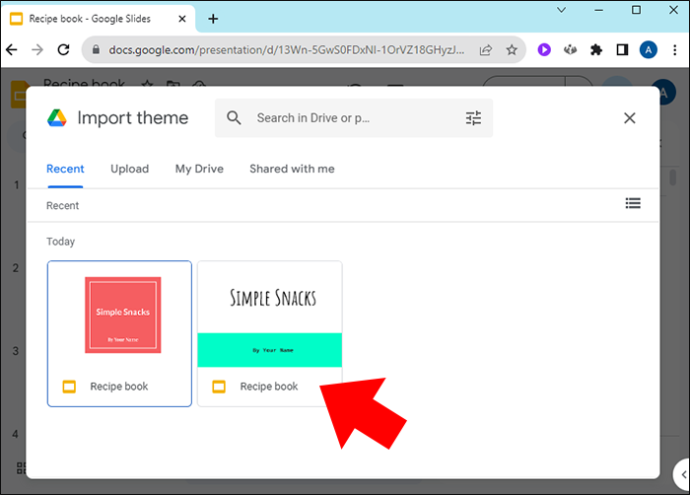Open the browser extensions puzzle icon
690x495 pixels.
point(596,50)
